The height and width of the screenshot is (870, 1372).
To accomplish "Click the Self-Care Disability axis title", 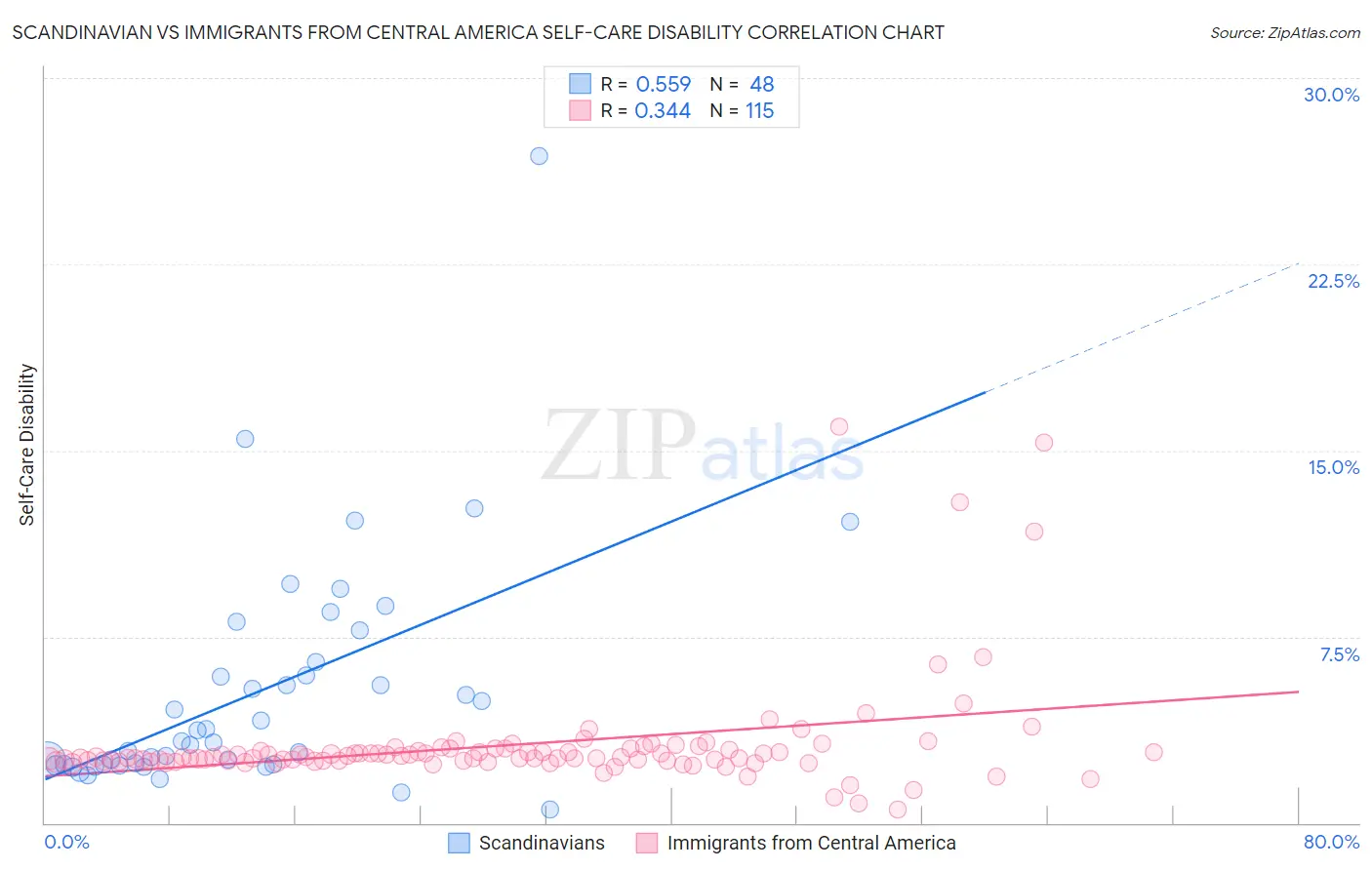I will click(x=27, y=445).
